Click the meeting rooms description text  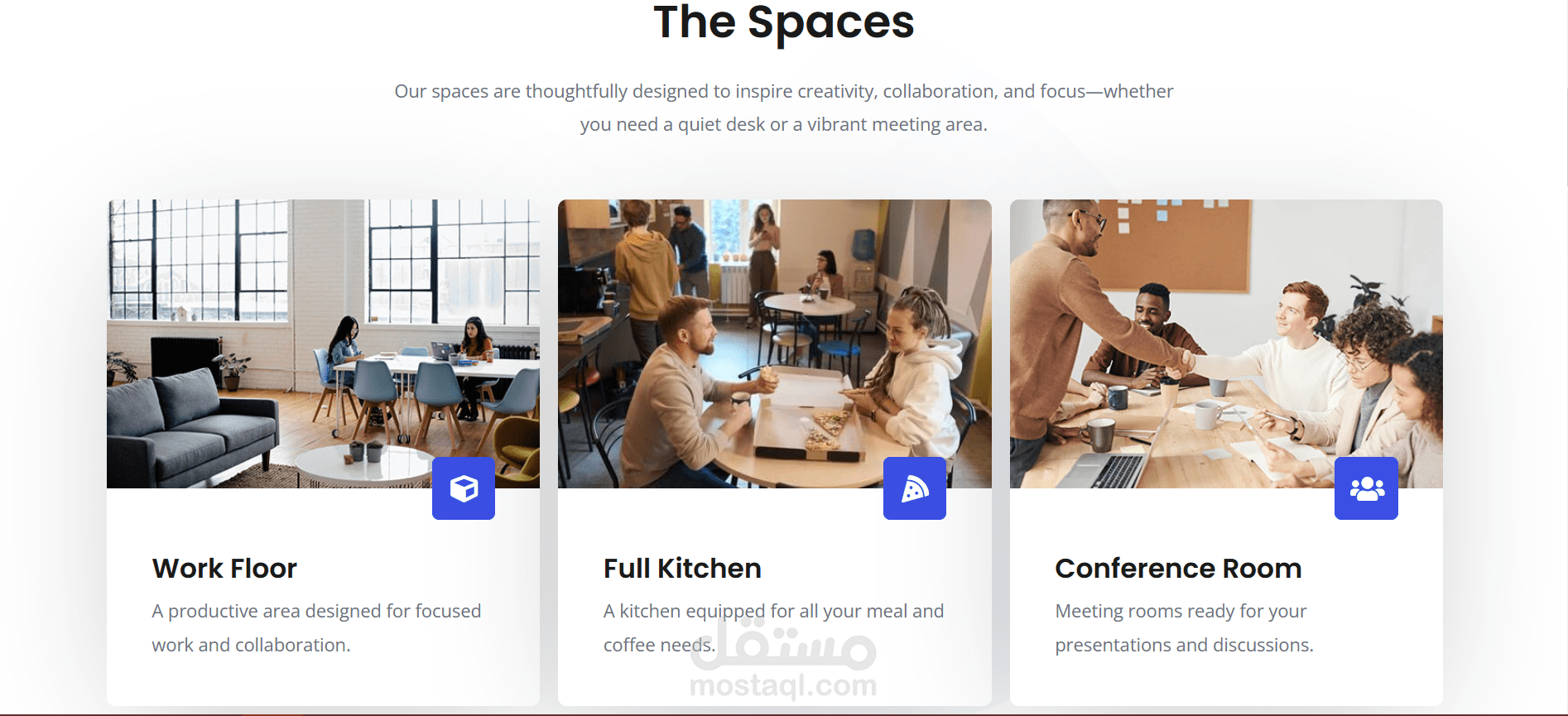click(1184, 627)
